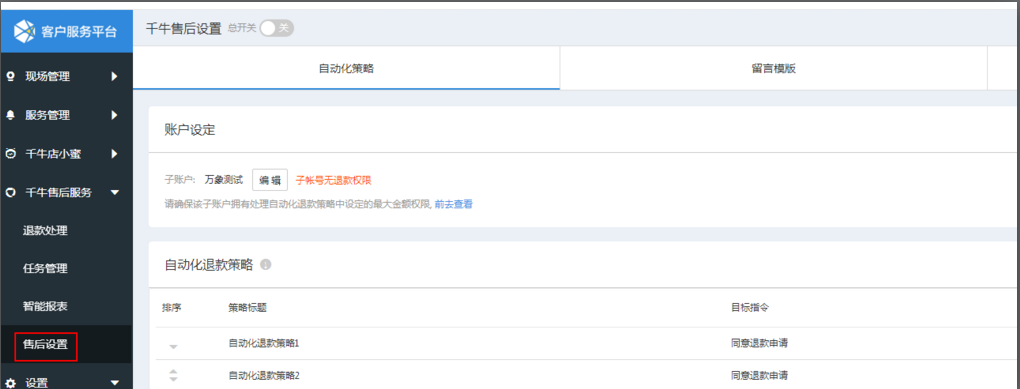Click the 编辑 button for the sub-account
Screen dimensions: 1020x389
coord(270,180)
